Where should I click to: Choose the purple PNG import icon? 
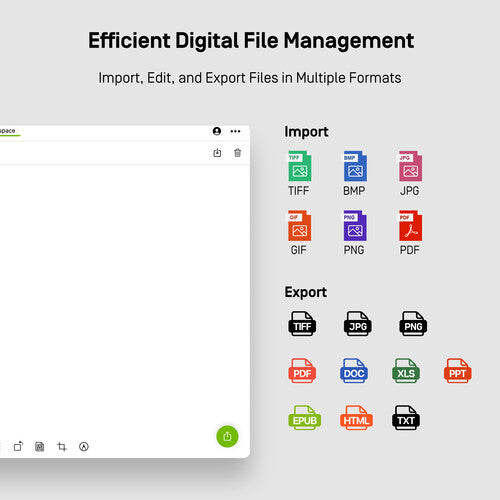pyautogui.click(x=355, y=225)
